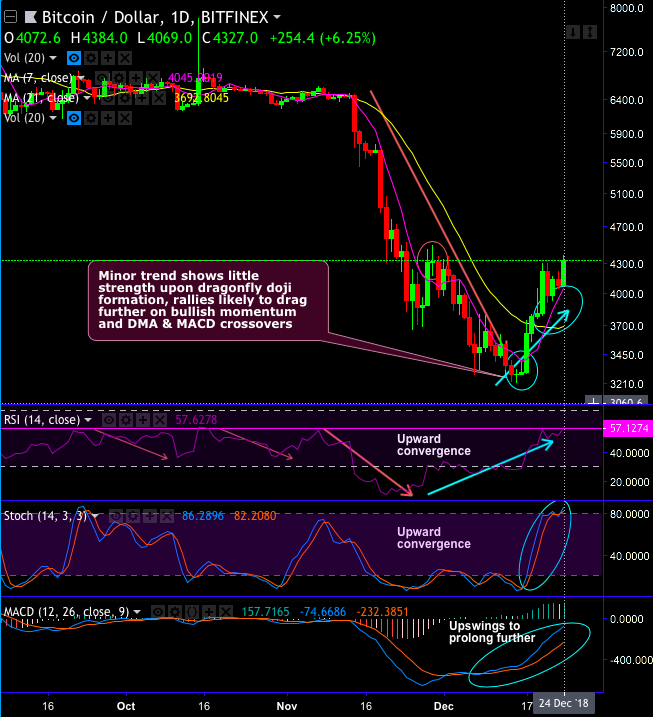The image size is (653, 717).
Task: Click the down-arrow pane button at top right
Action: click(x=573, y=32)
